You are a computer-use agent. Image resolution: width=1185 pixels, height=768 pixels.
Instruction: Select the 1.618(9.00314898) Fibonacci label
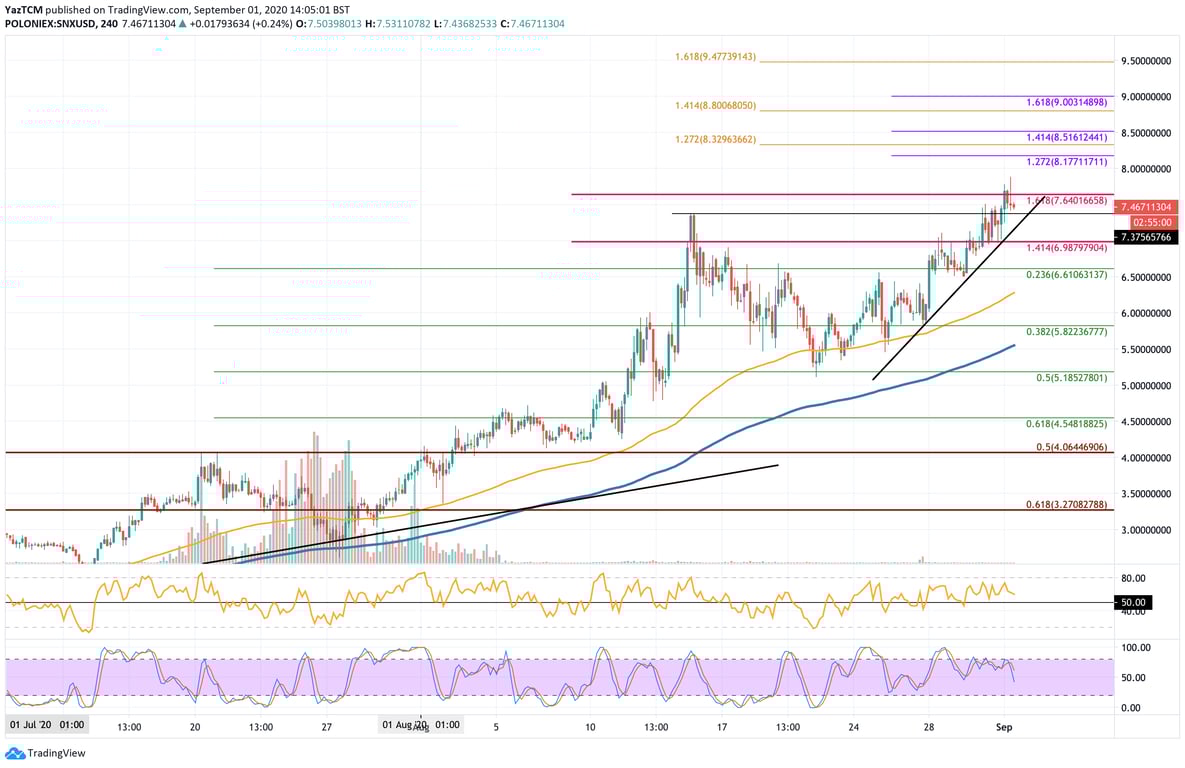[x=1068, y=102]
